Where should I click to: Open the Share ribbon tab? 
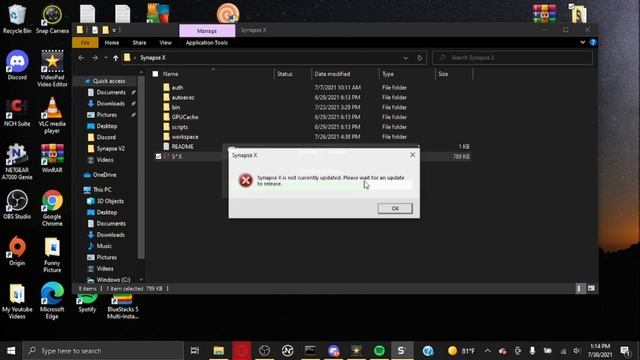click(x=139, y=42)
